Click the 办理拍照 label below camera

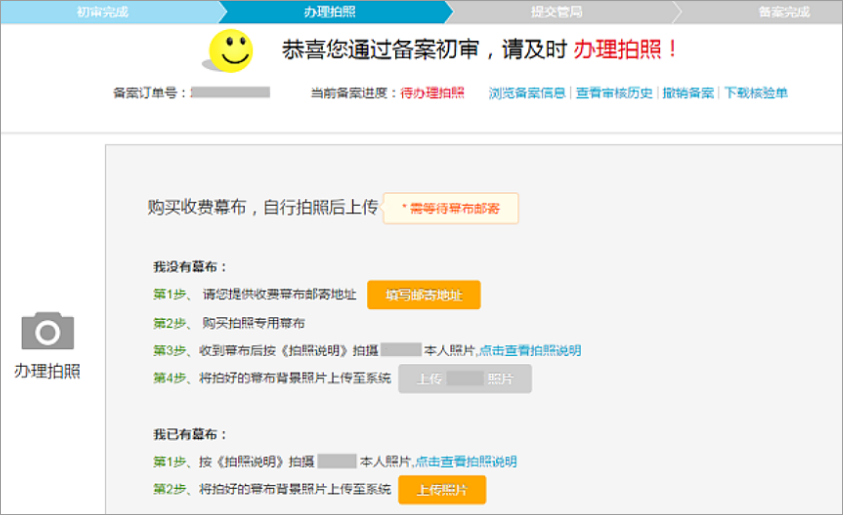point(47,371)
